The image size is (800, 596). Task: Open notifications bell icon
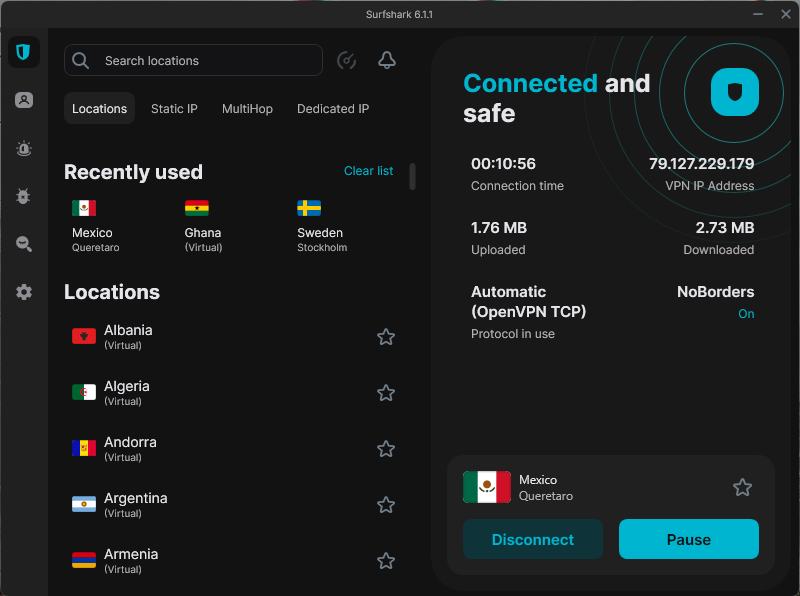click(387, 60)
